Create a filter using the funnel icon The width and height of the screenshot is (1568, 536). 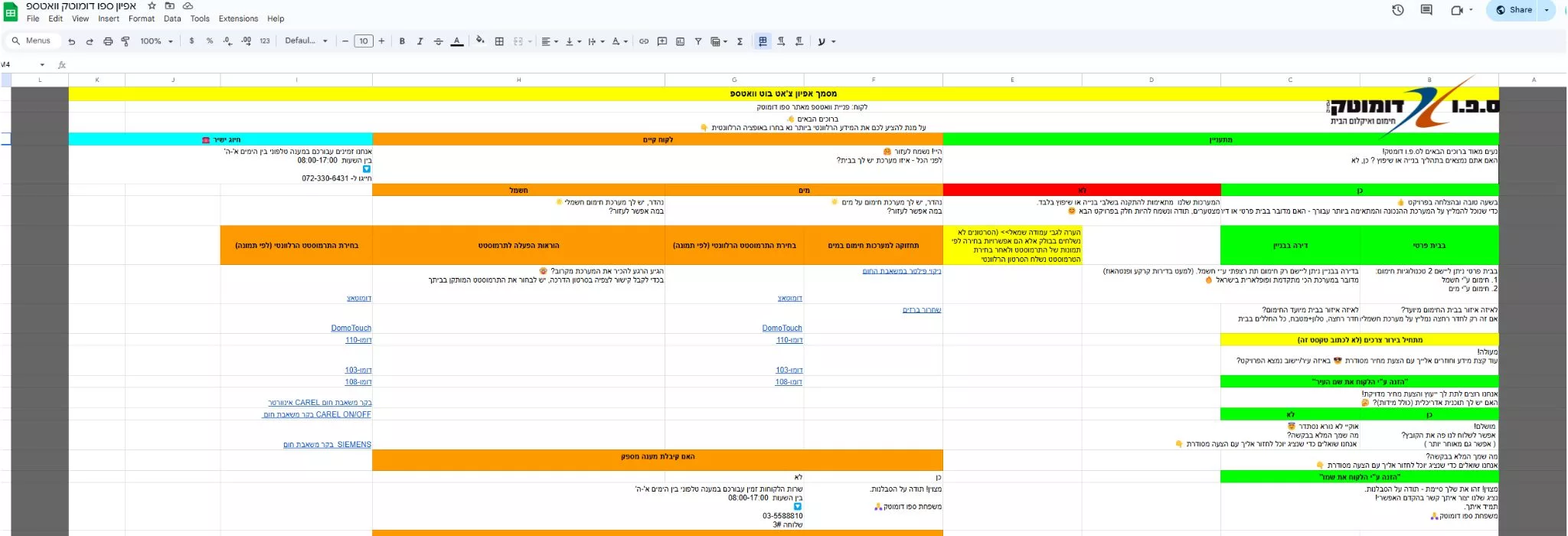tap(698, 41)
